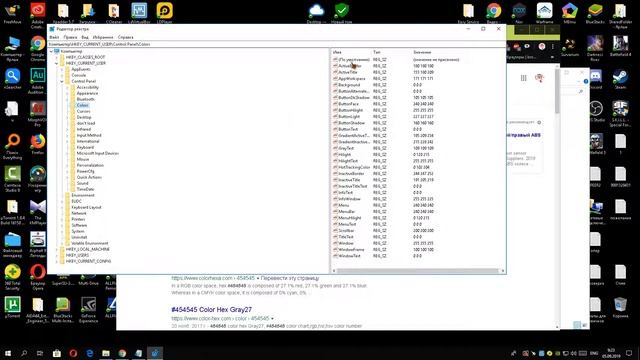Expand HKEY_LOCAL_MACHINE node

pyautogui.click(x=57, y=249)
